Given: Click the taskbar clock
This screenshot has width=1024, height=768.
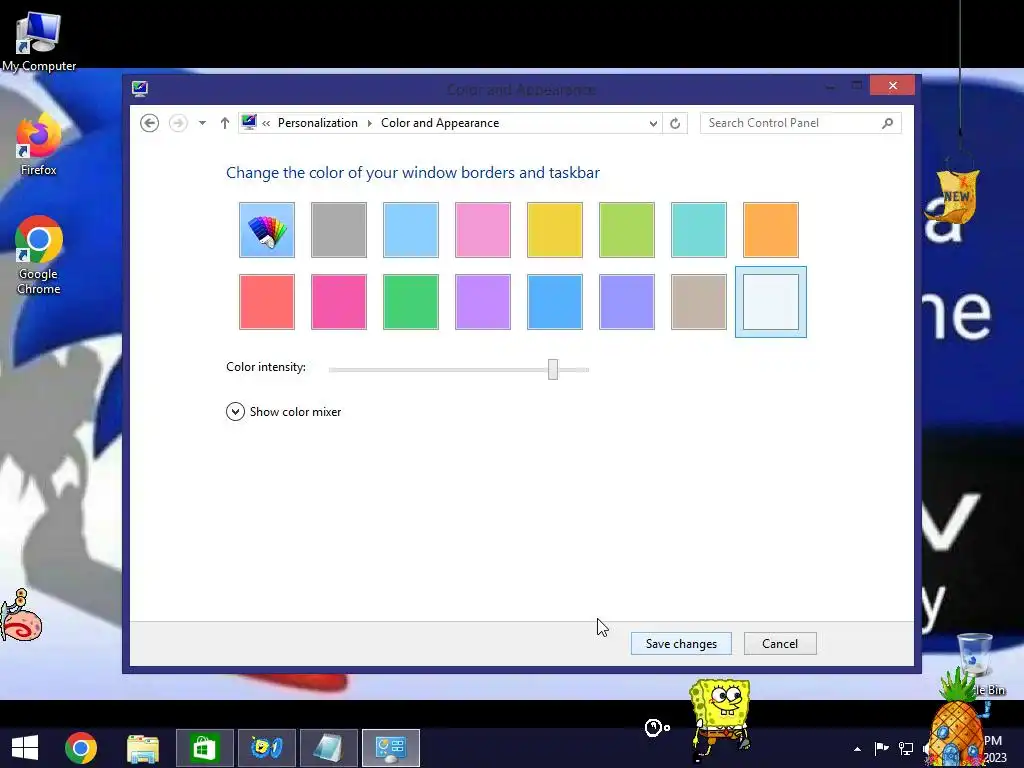Looking at the screenshot, I should tap(997, 749).
